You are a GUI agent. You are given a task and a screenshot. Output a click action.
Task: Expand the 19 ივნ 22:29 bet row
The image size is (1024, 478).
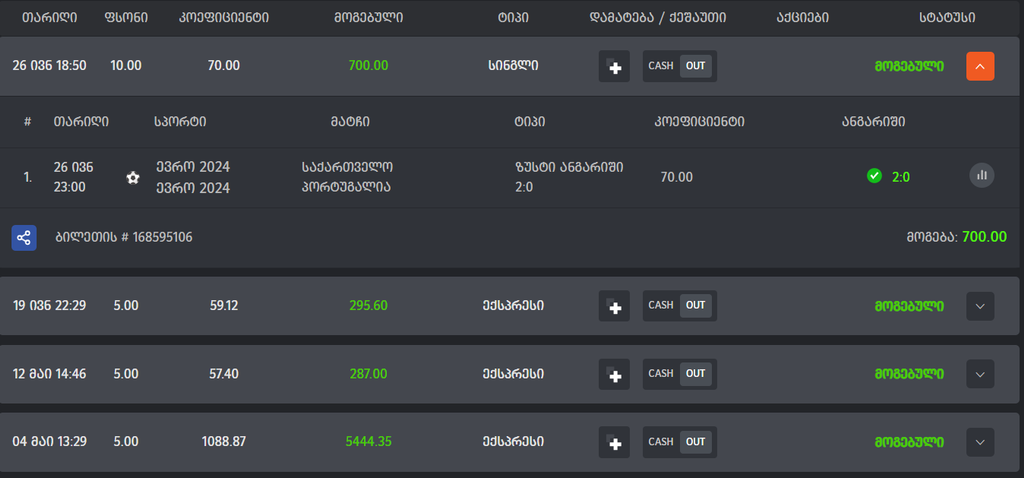coord(980,306)
